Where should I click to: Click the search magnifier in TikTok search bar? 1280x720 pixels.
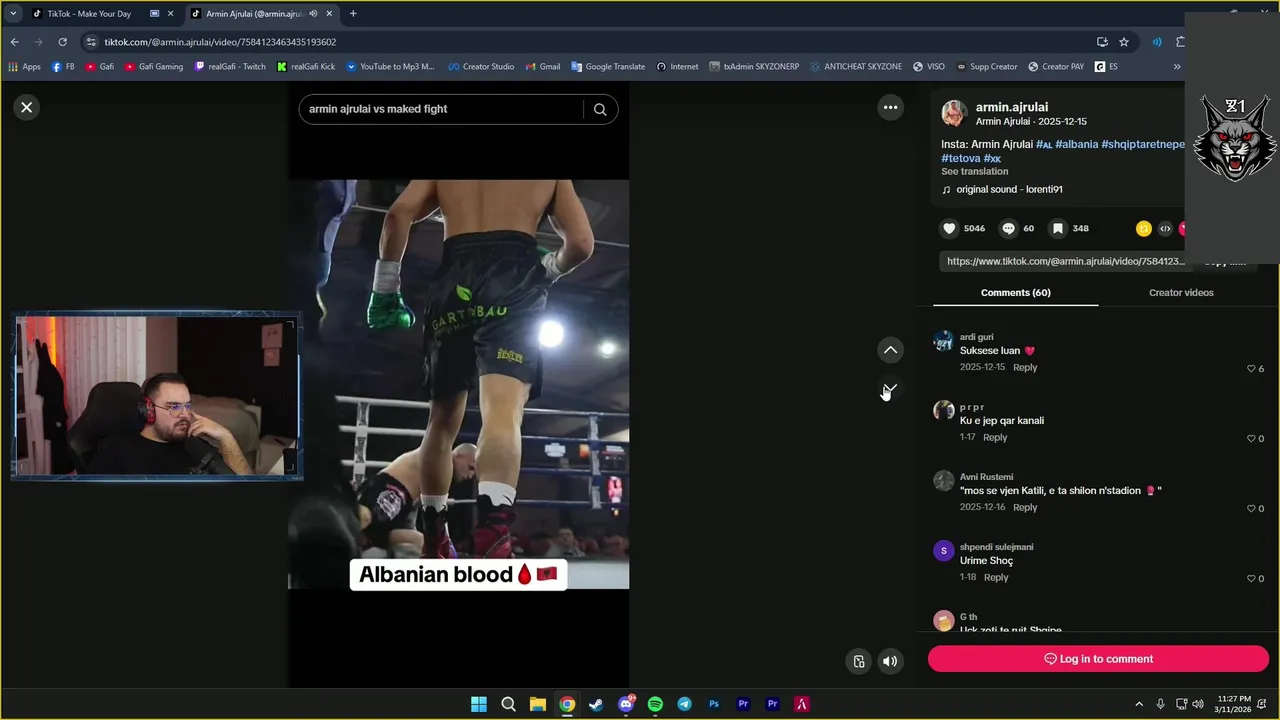point(600,109)
